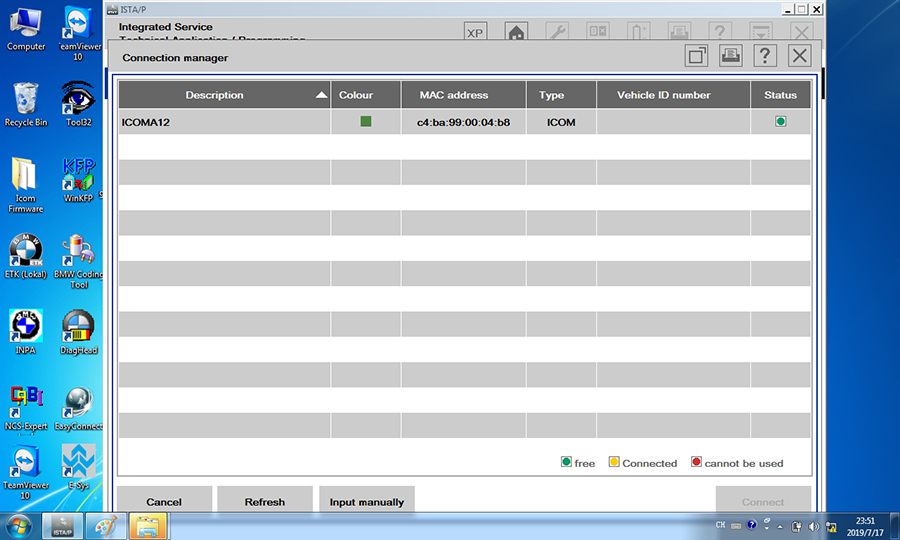Go to home icon in ISTA/P toolbar
Viewport: 900px width, 540px height.
pos(516,32)
